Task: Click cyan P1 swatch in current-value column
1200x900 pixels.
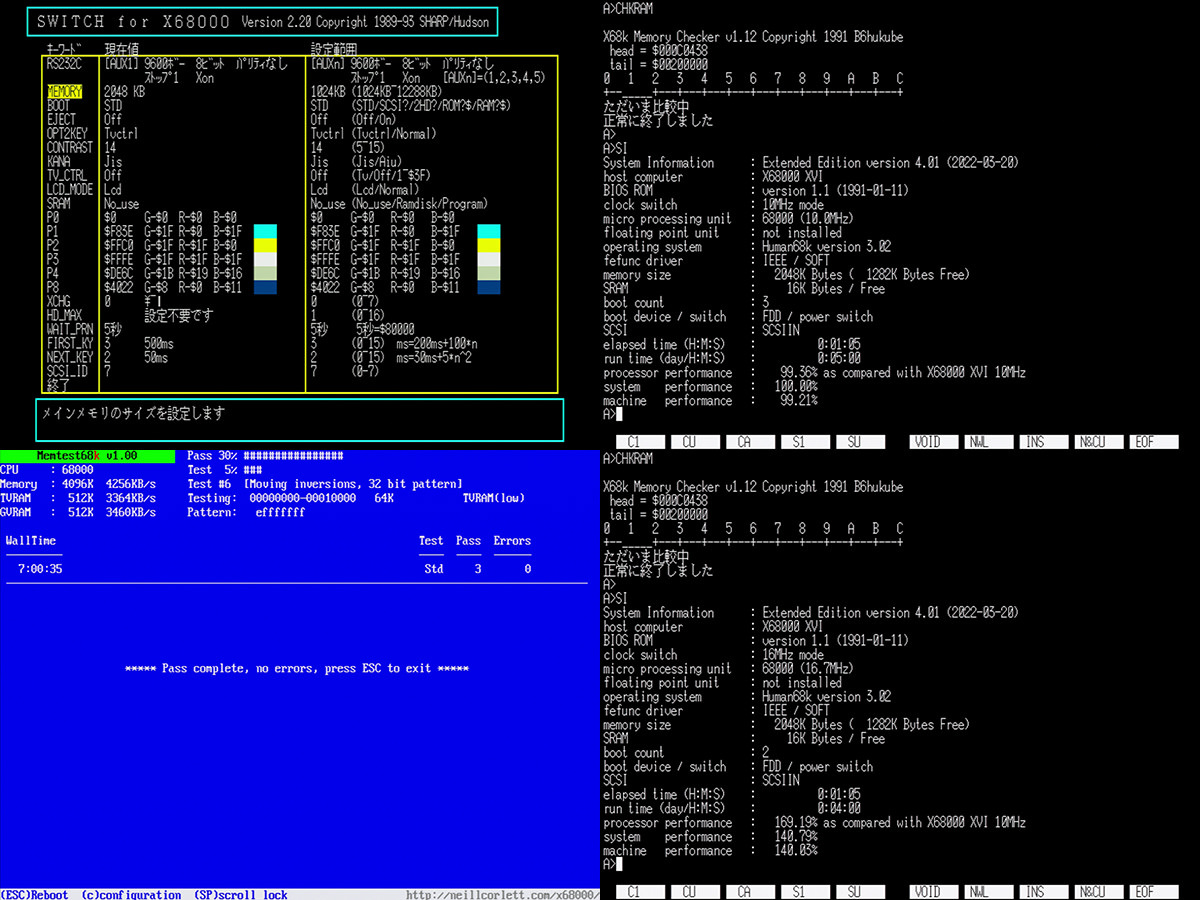Action: point(264,231)
